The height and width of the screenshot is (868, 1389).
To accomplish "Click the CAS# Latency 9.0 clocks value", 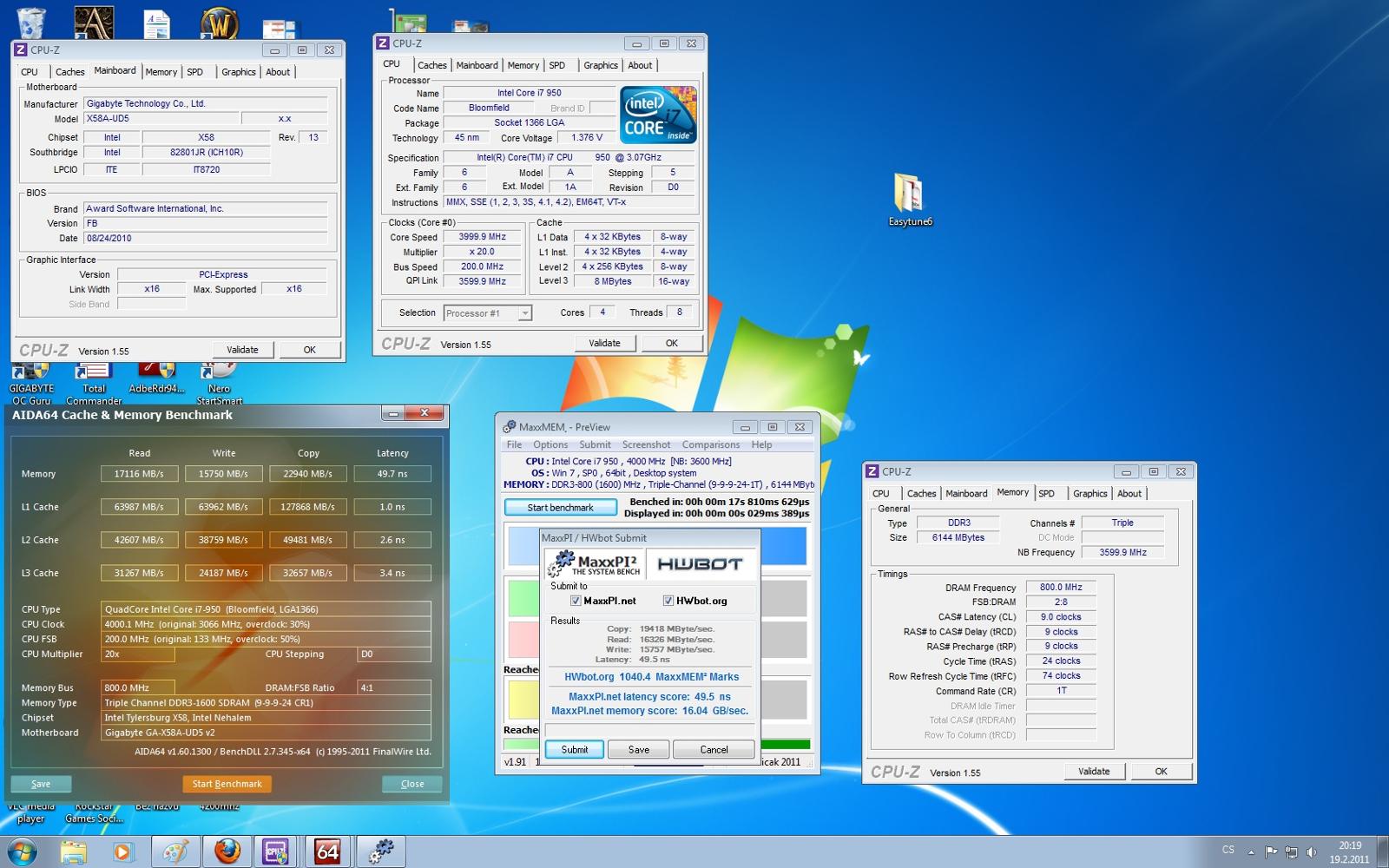I will (1061, 617).
